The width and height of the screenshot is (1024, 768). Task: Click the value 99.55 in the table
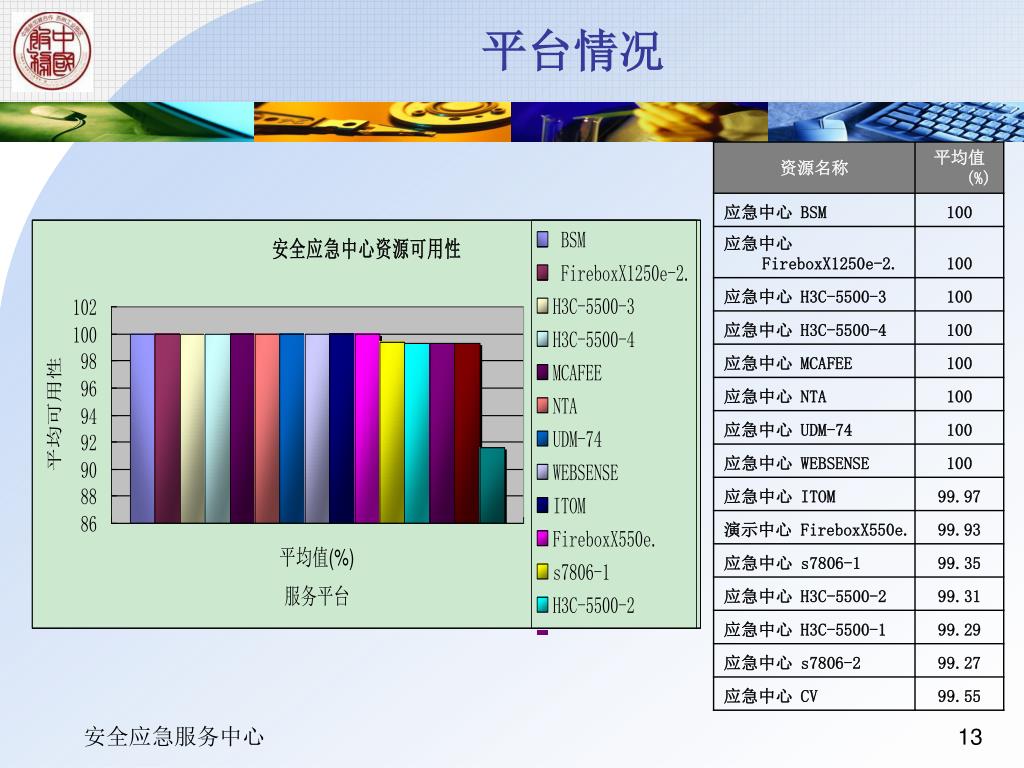pyautogui.click(x=959, y=697)
